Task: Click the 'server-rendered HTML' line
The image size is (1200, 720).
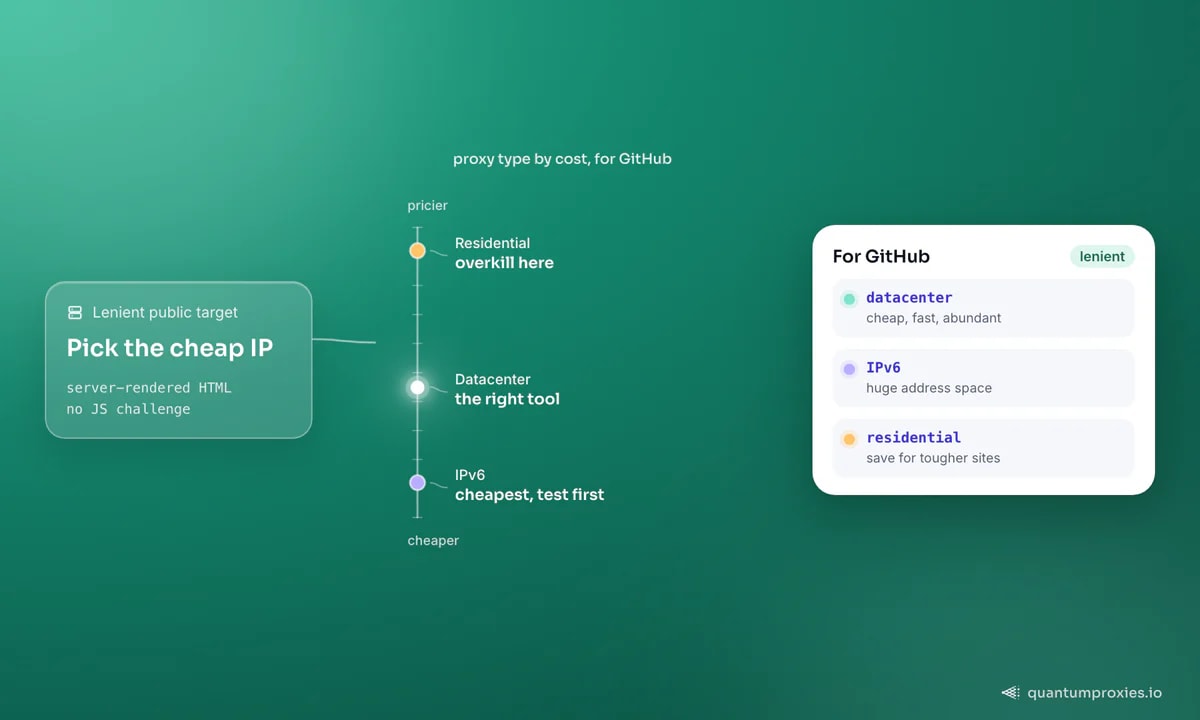Action: 149,387
